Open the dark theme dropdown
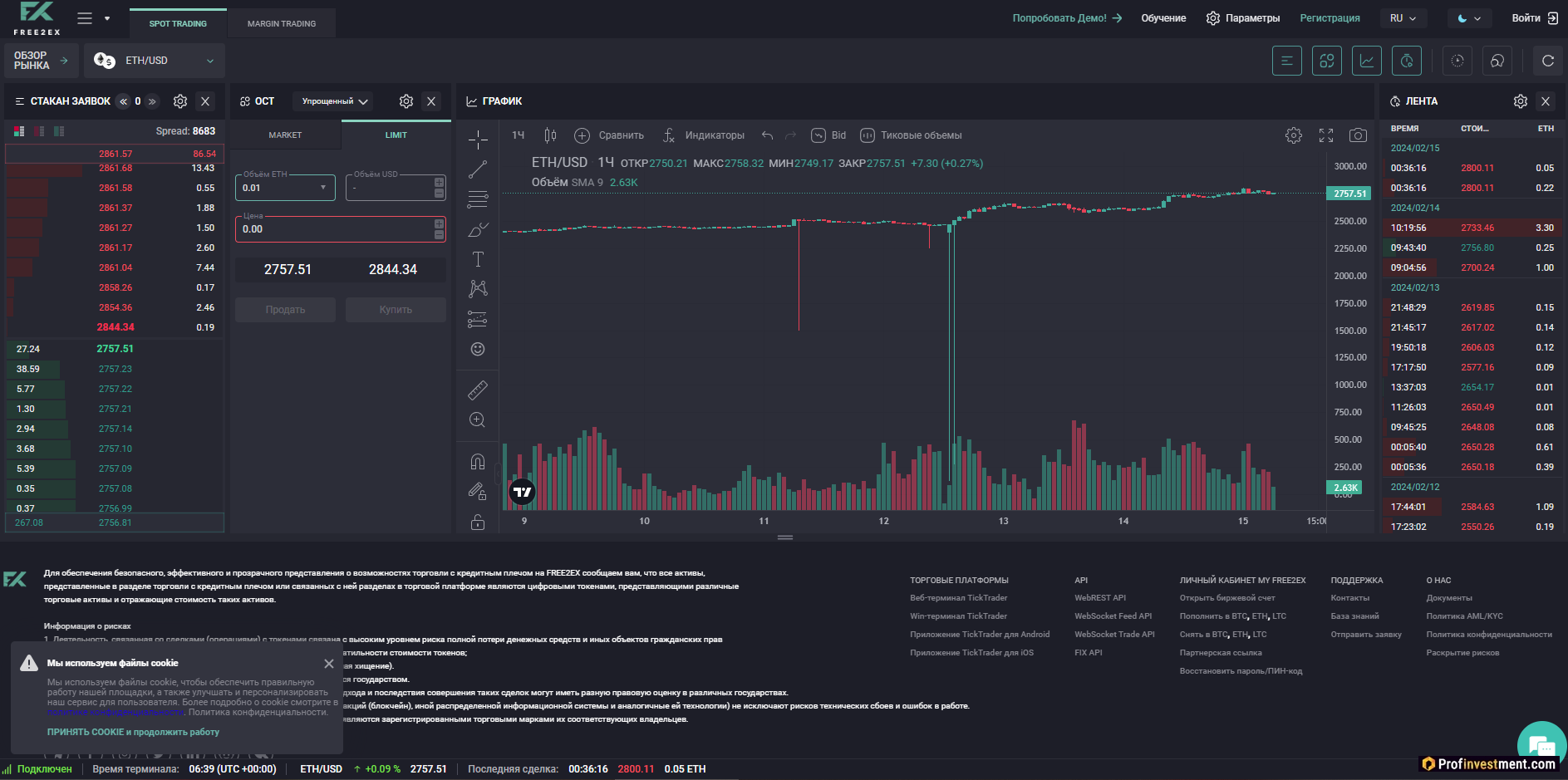This screenshot has width=1568, height=780. tap(1470, 18)
